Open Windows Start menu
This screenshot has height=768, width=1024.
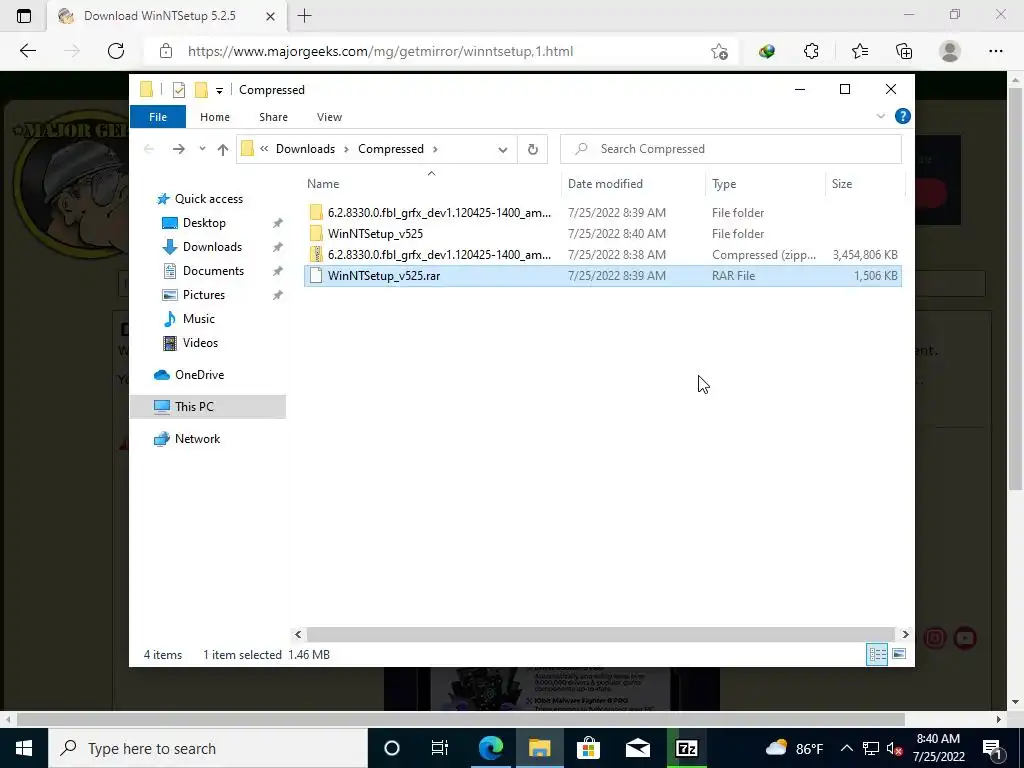24,748
